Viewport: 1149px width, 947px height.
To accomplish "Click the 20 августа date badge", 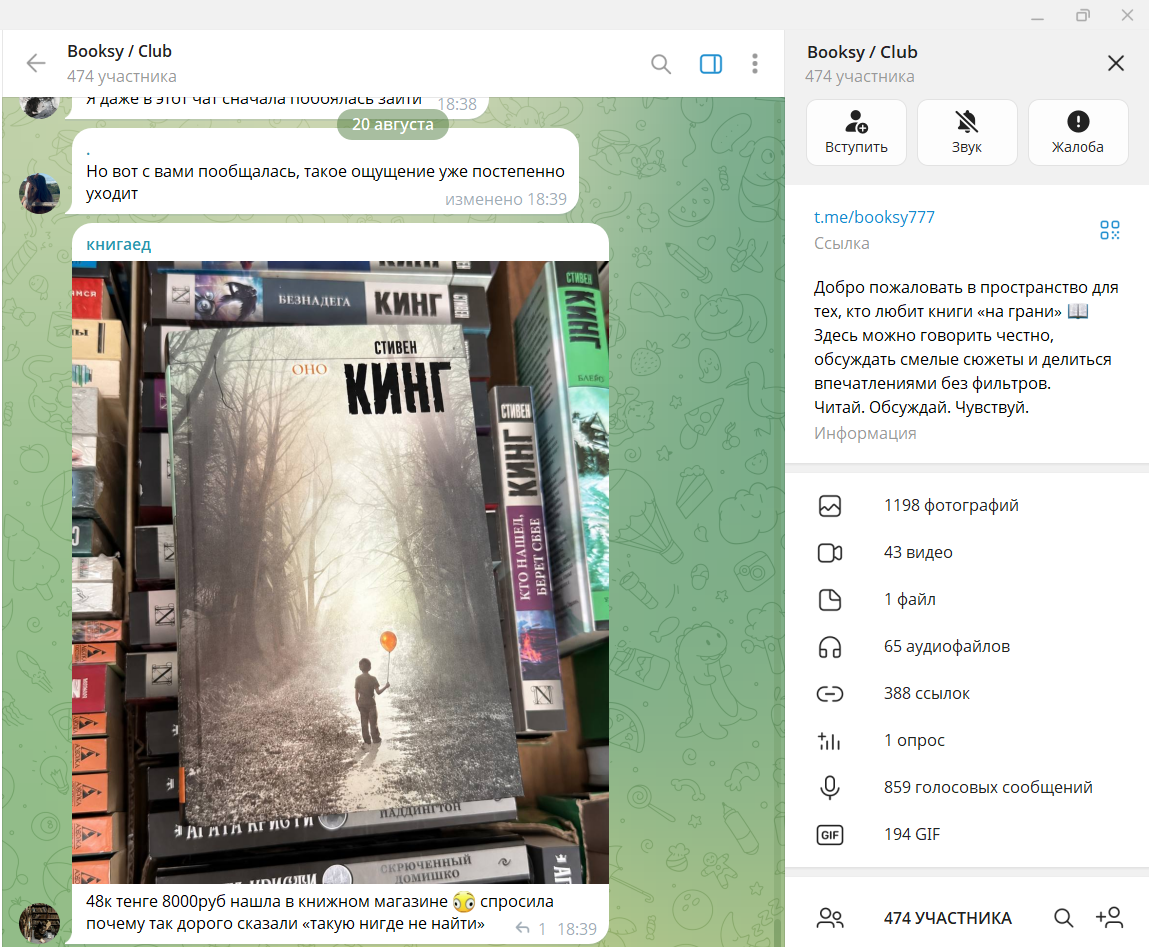I will coord(393,124).
